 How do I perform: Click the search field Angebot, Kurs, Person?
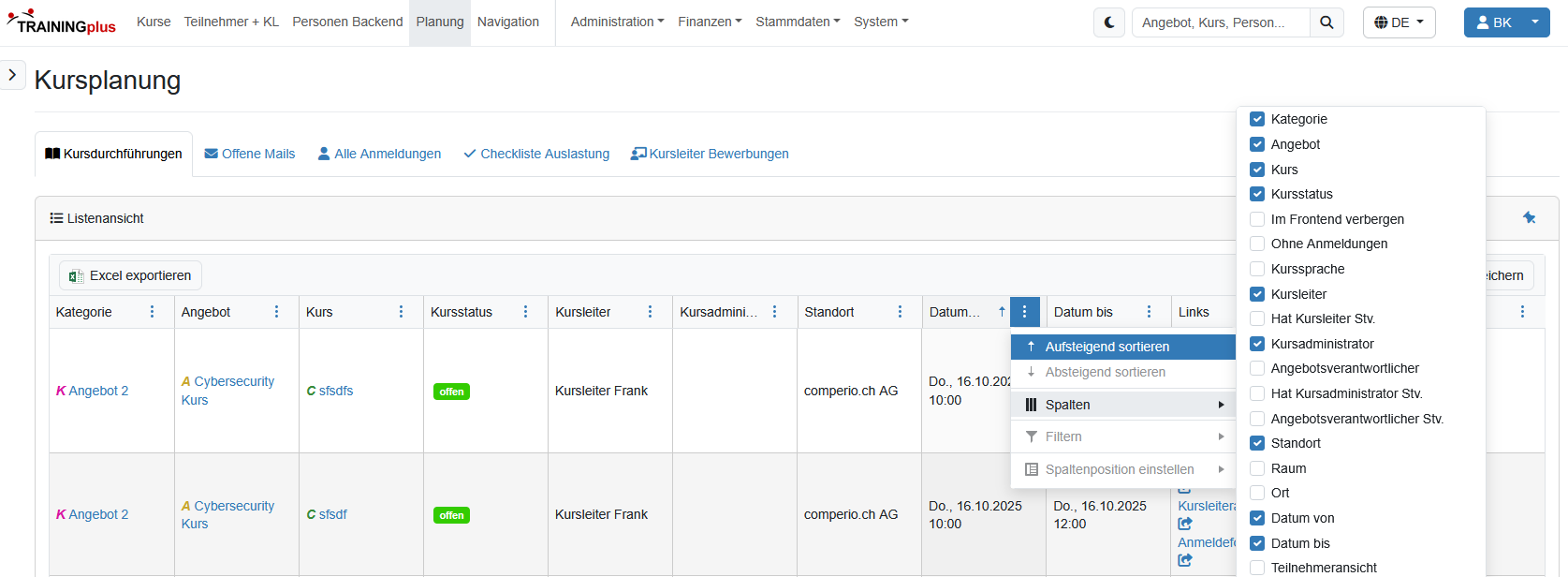click(1220, 22)
